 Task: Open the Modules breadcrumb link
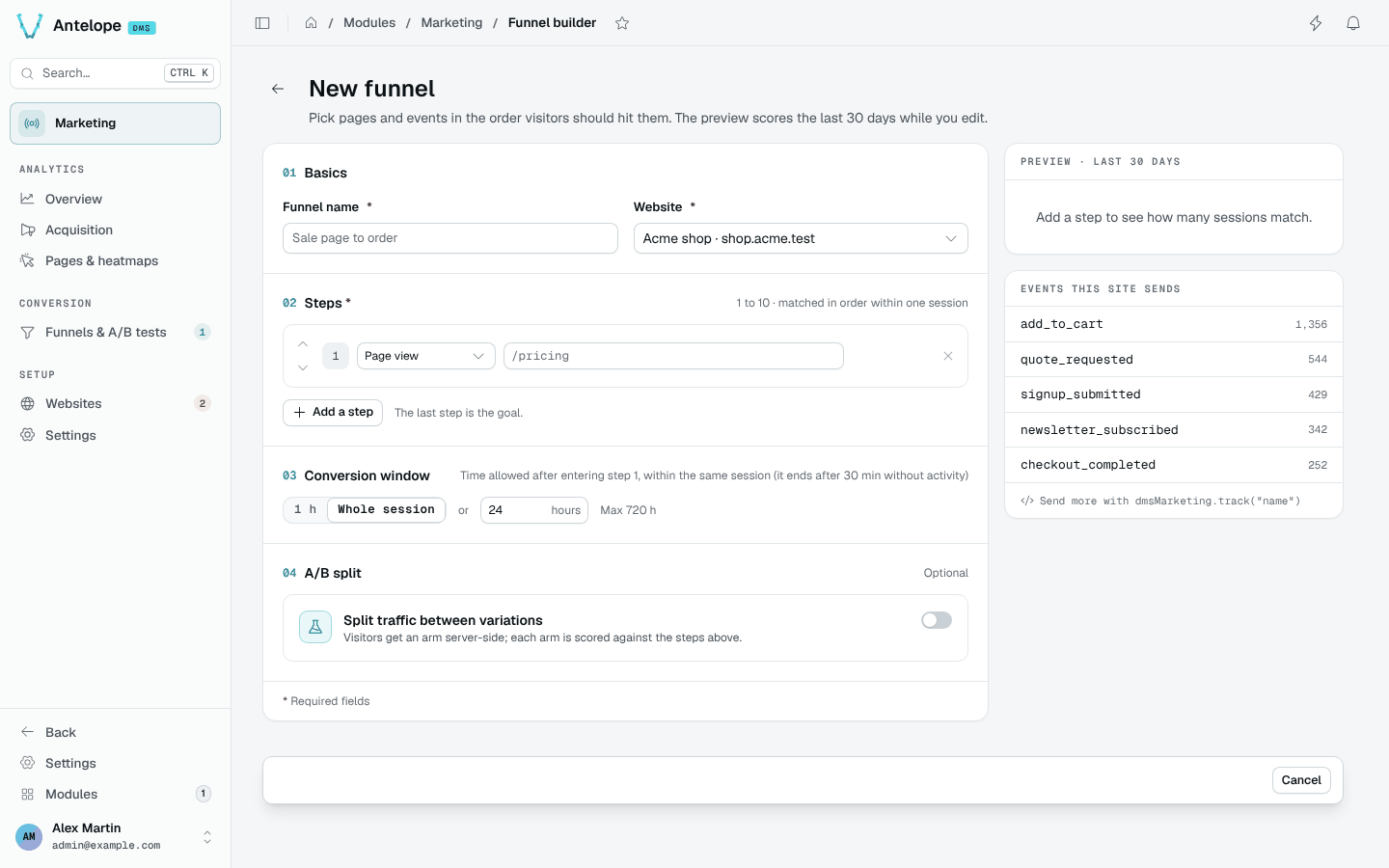point(369,23)
